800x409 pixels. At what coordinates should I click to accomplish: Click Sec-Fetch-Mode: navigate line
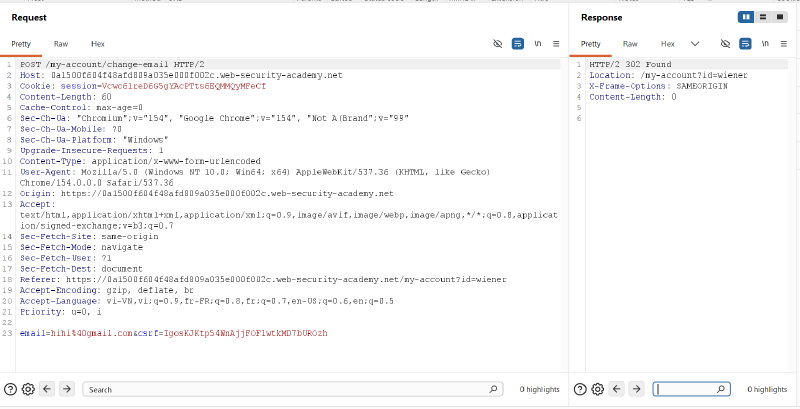click(81, 247)
